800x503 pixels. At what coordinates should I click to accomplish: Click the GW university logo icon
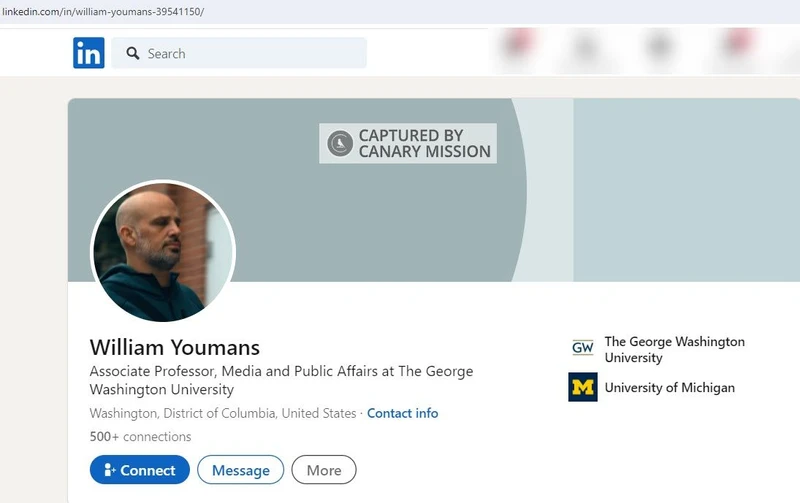(x=583, y=348)
